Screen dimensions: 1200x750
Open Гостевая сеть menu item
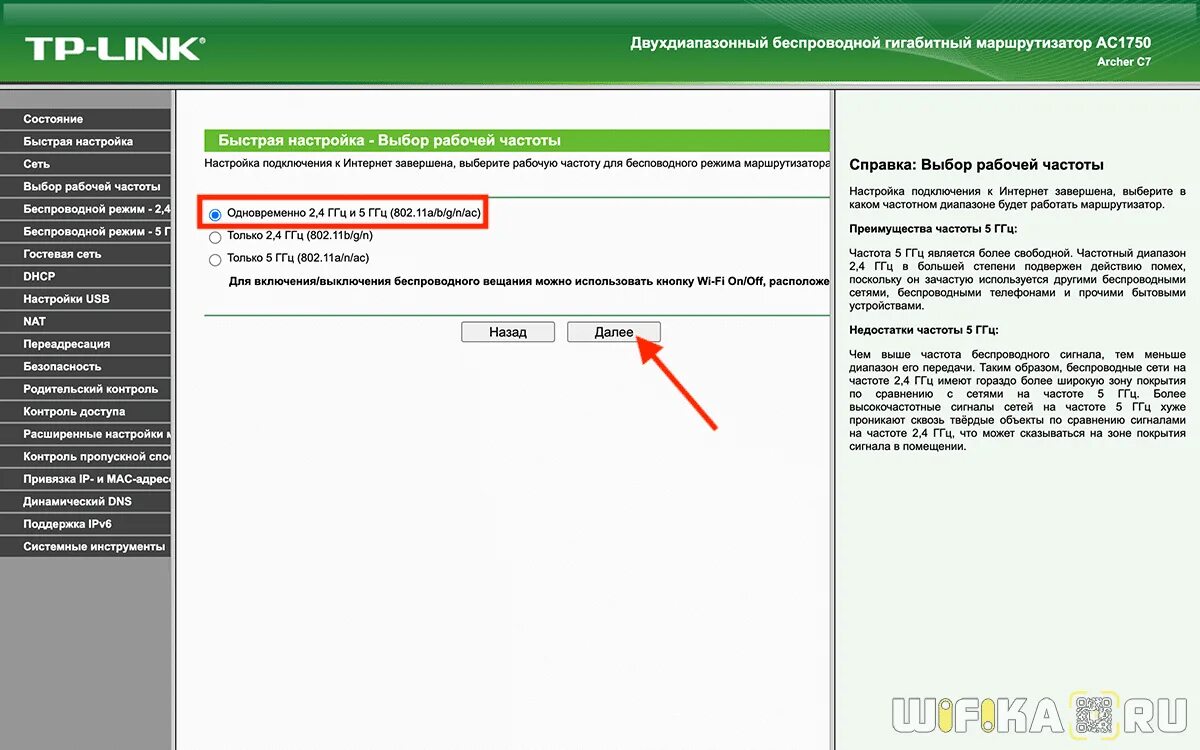85,254
